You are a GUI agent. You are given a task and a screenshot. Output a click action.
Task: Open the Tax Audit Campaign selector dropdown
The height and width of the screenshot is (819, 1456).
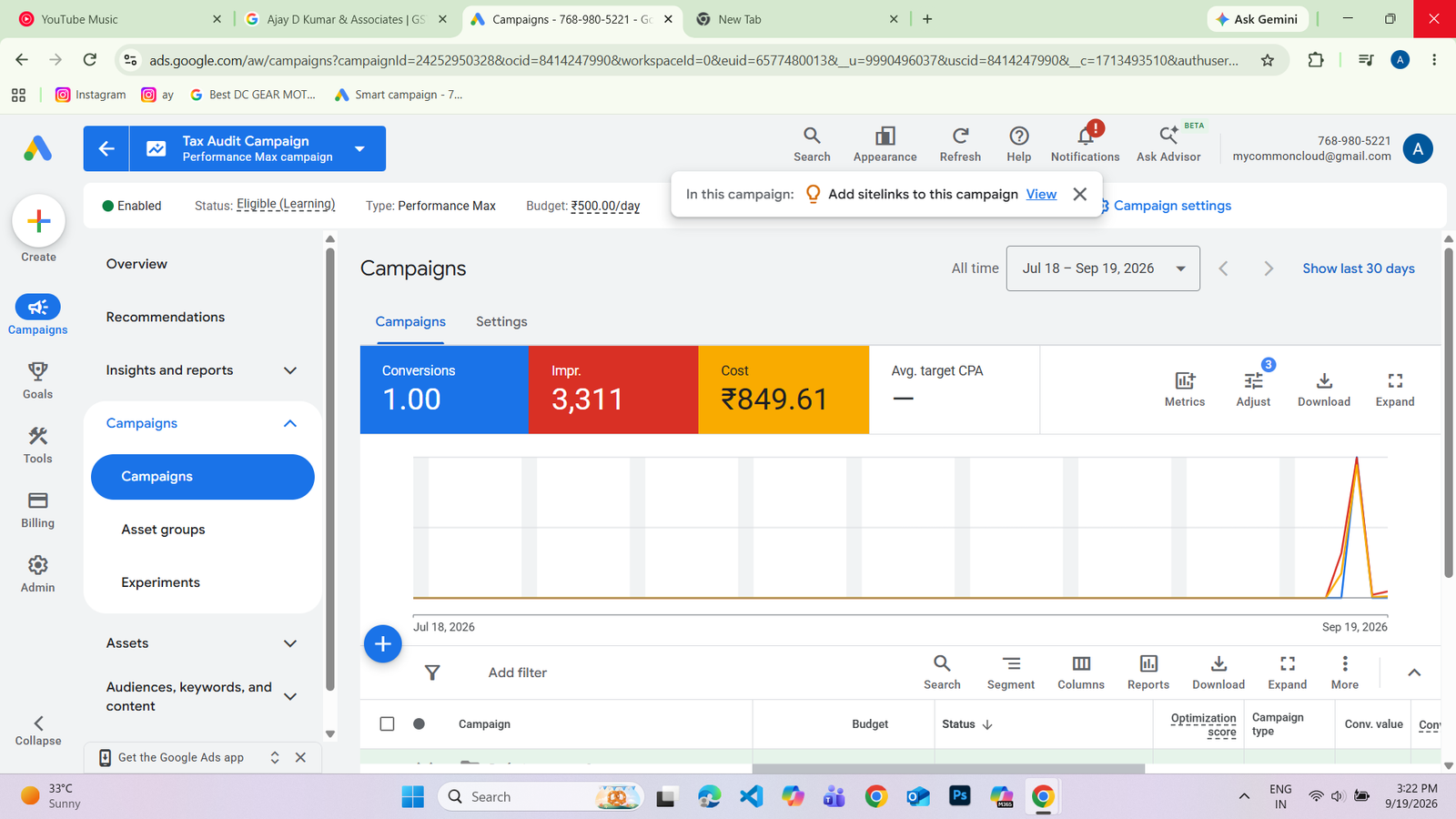359,148
